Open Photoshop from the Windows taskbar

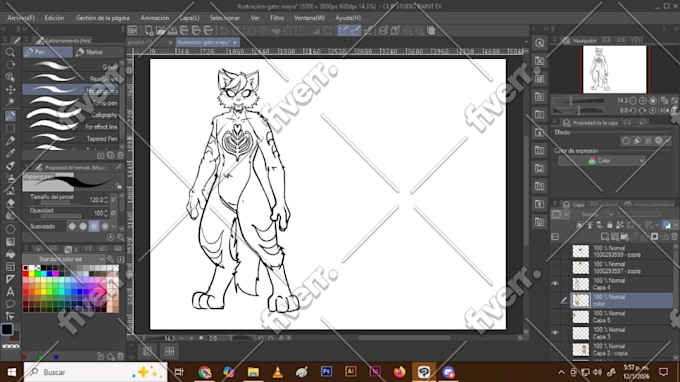326,372
